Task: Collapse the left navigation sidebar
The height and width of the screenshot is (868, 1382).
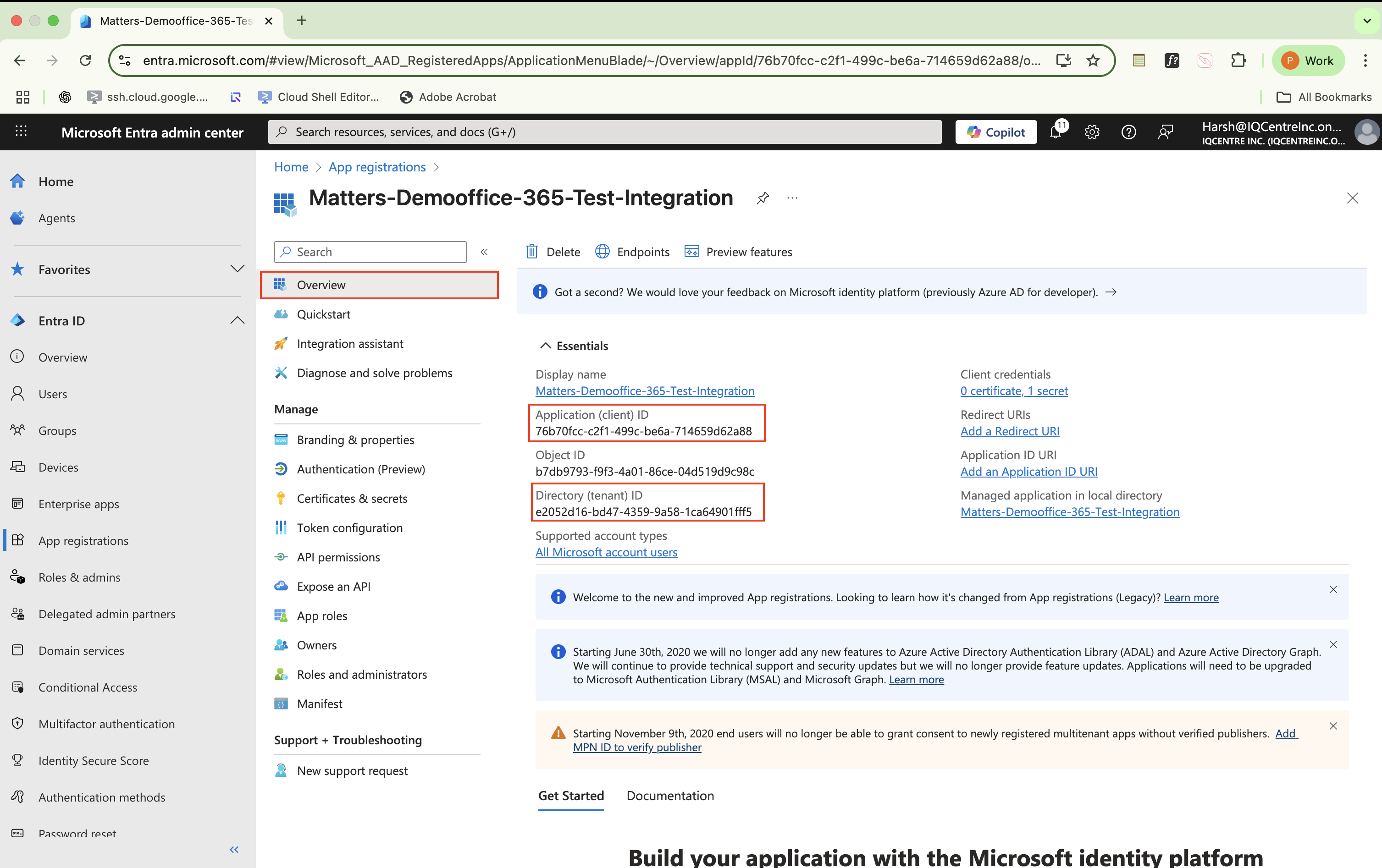Action: coord(234,850)
